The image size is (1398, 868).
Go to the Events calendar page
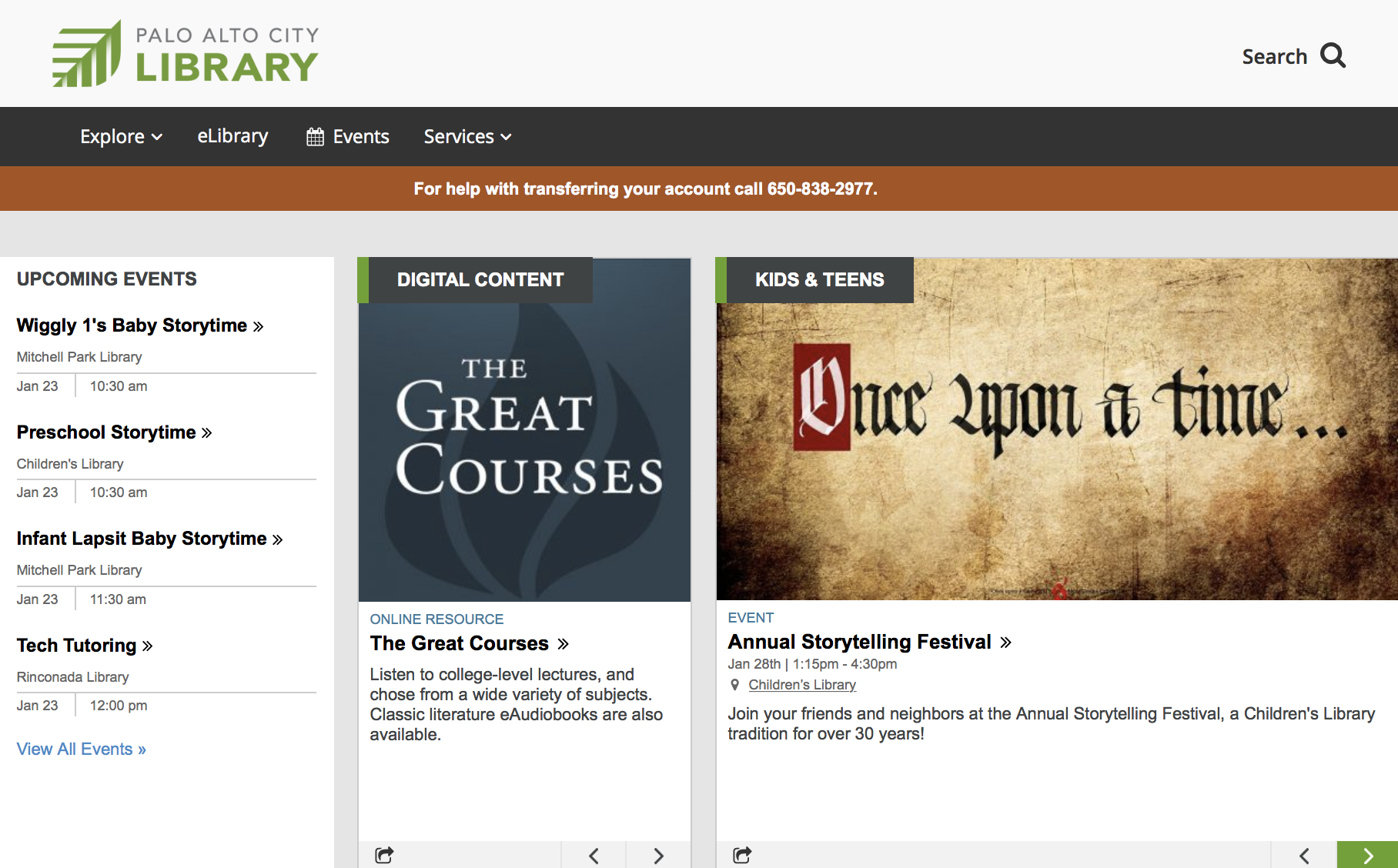coord(348,137)
